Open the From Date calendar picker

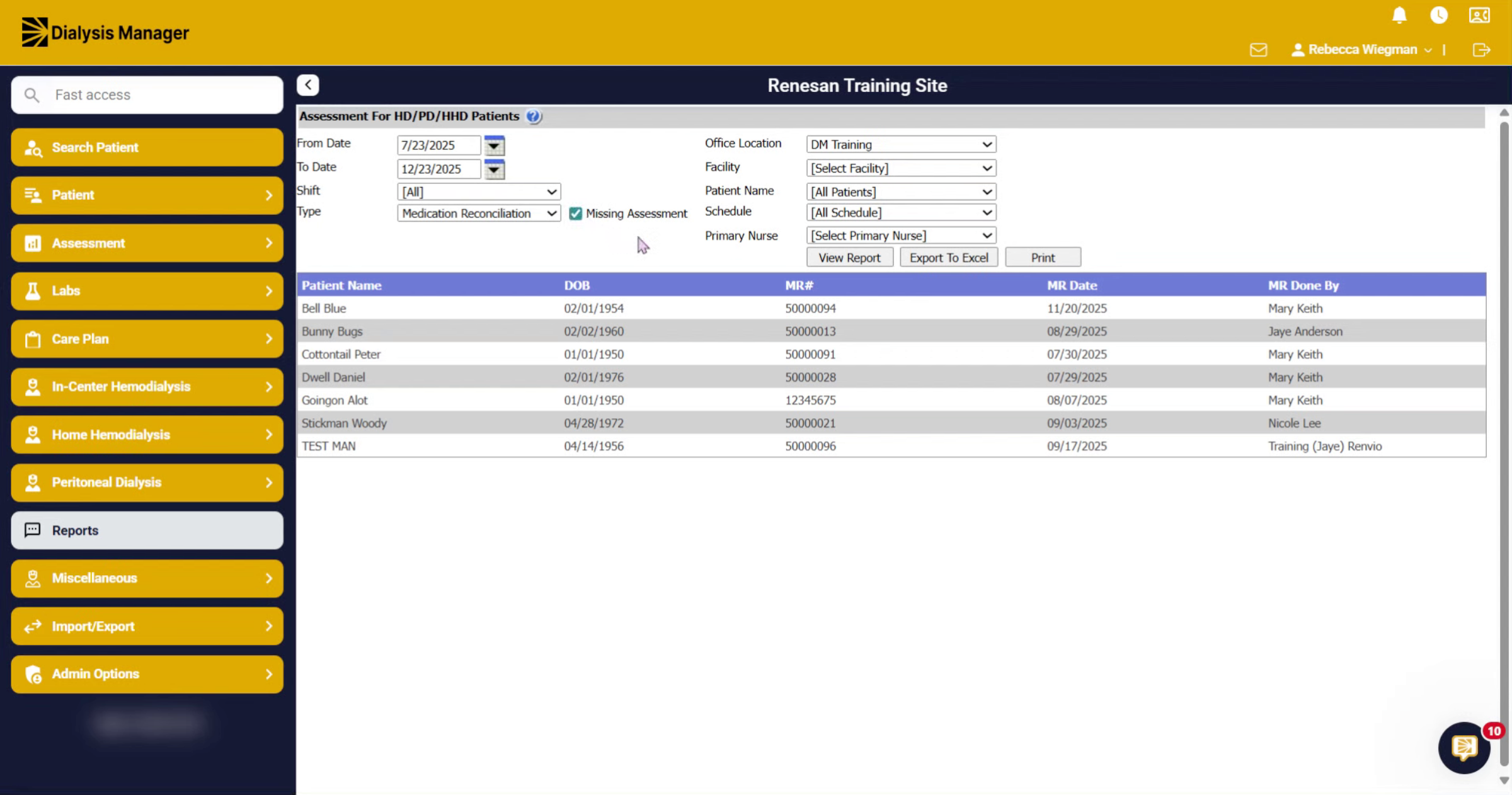(x=495, y=146)
